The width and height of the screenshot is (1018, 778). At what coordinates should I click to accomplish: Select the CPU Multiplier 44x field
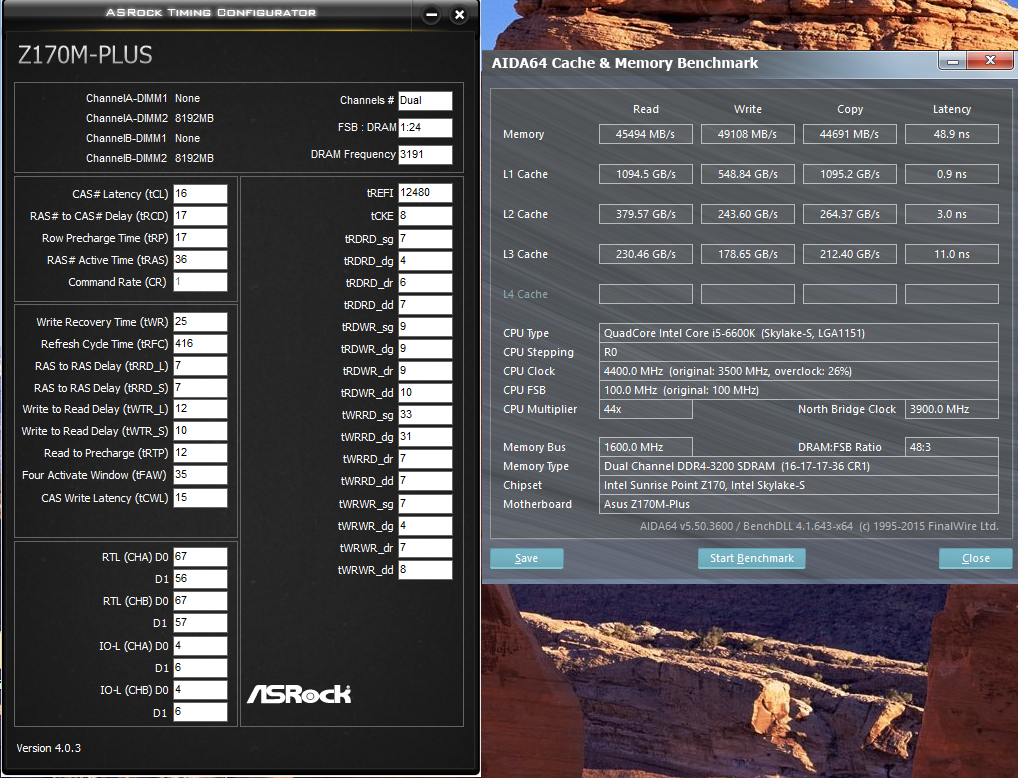645,409
